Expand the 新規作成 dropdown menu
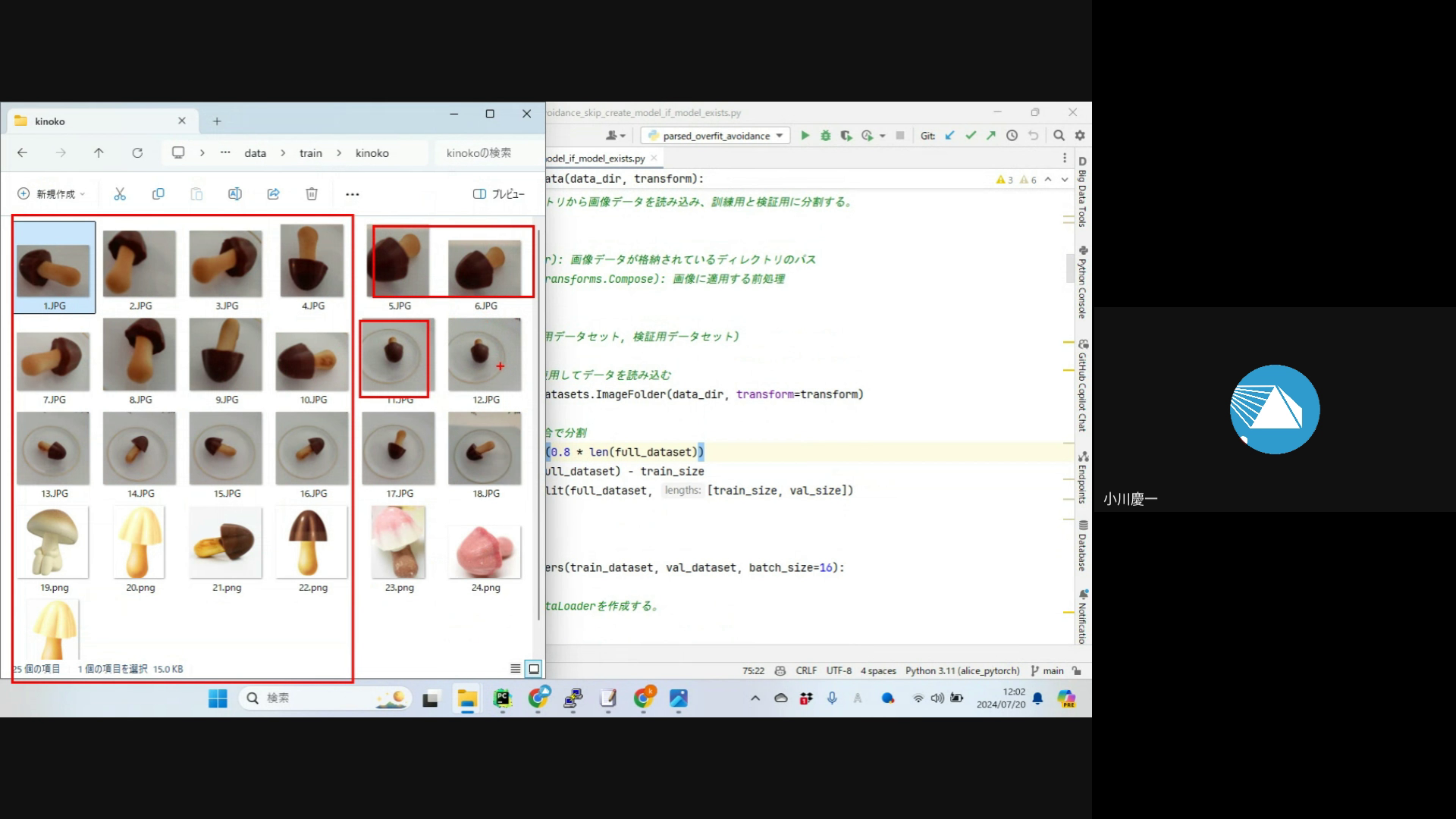Image resolution: width=1456 pixels, height=819 pixels. [52, 194]
